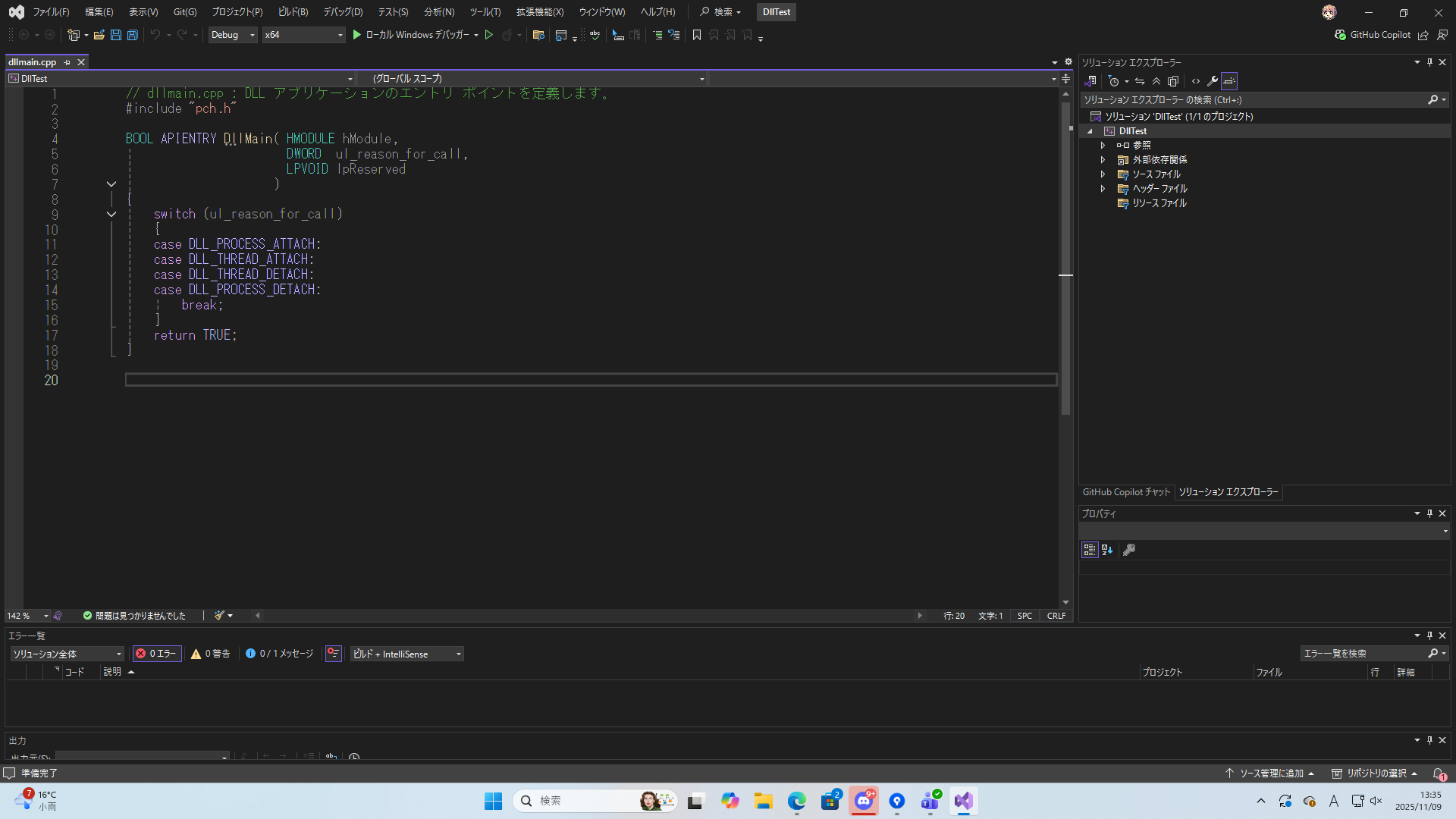Toggle the 0 エラー errors filter
Screen dimensions: 1456x819
[156, 654]
